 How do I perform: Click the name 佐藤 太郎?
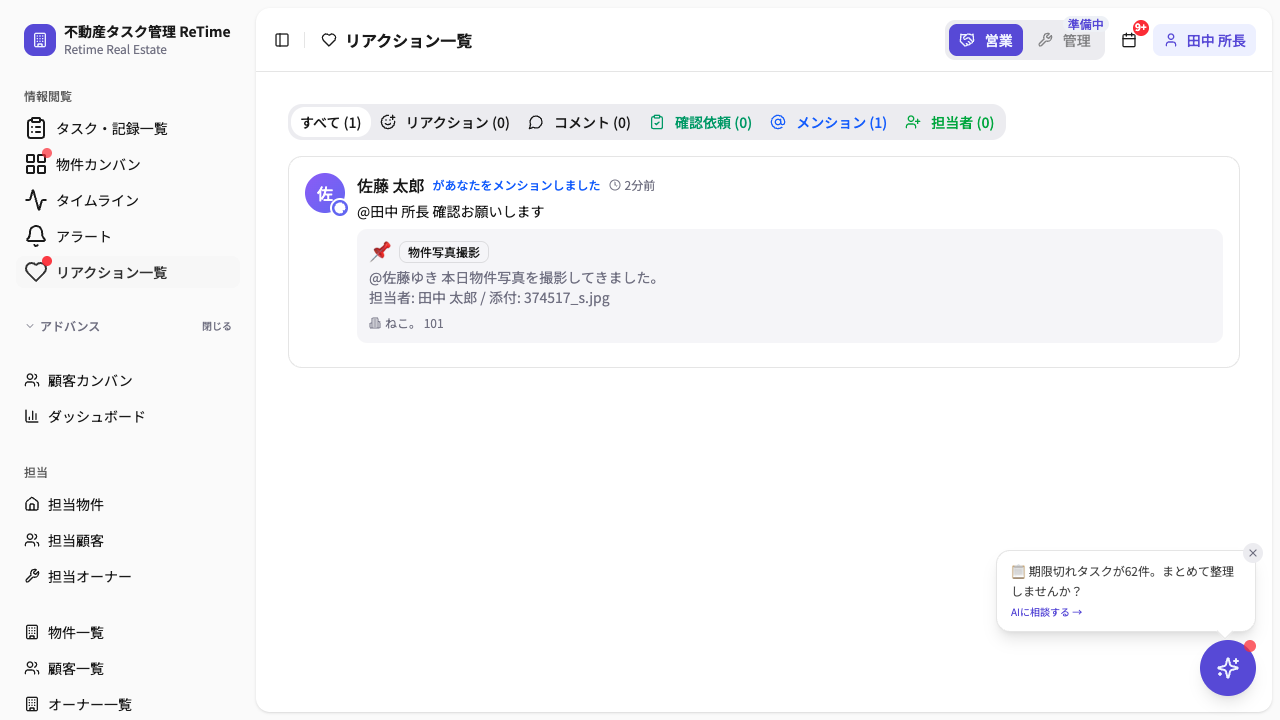[390, 185]
